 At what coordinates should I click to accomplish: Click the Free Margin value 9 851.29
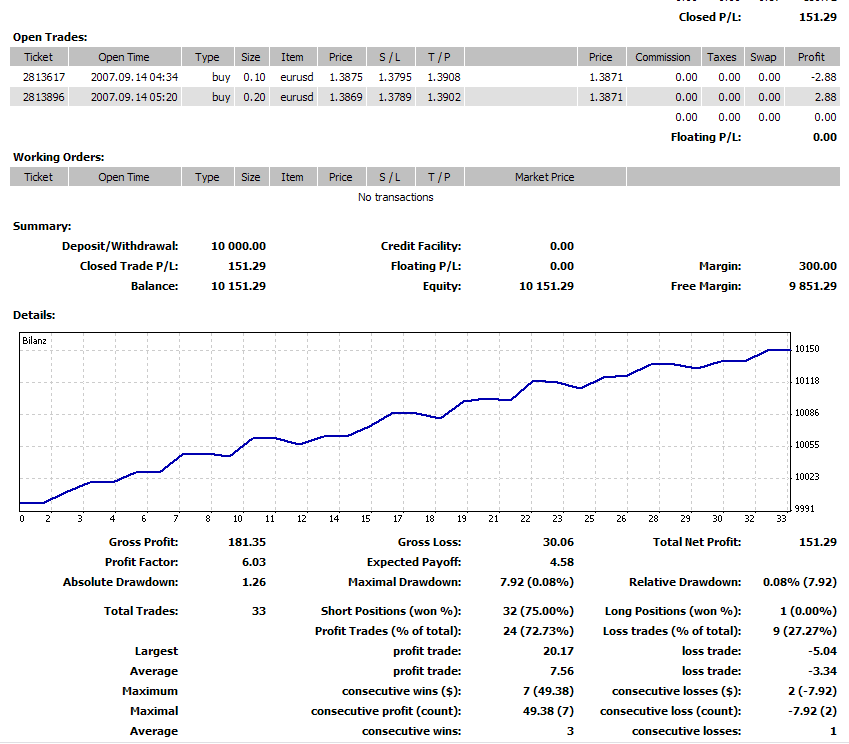(811, 286)
